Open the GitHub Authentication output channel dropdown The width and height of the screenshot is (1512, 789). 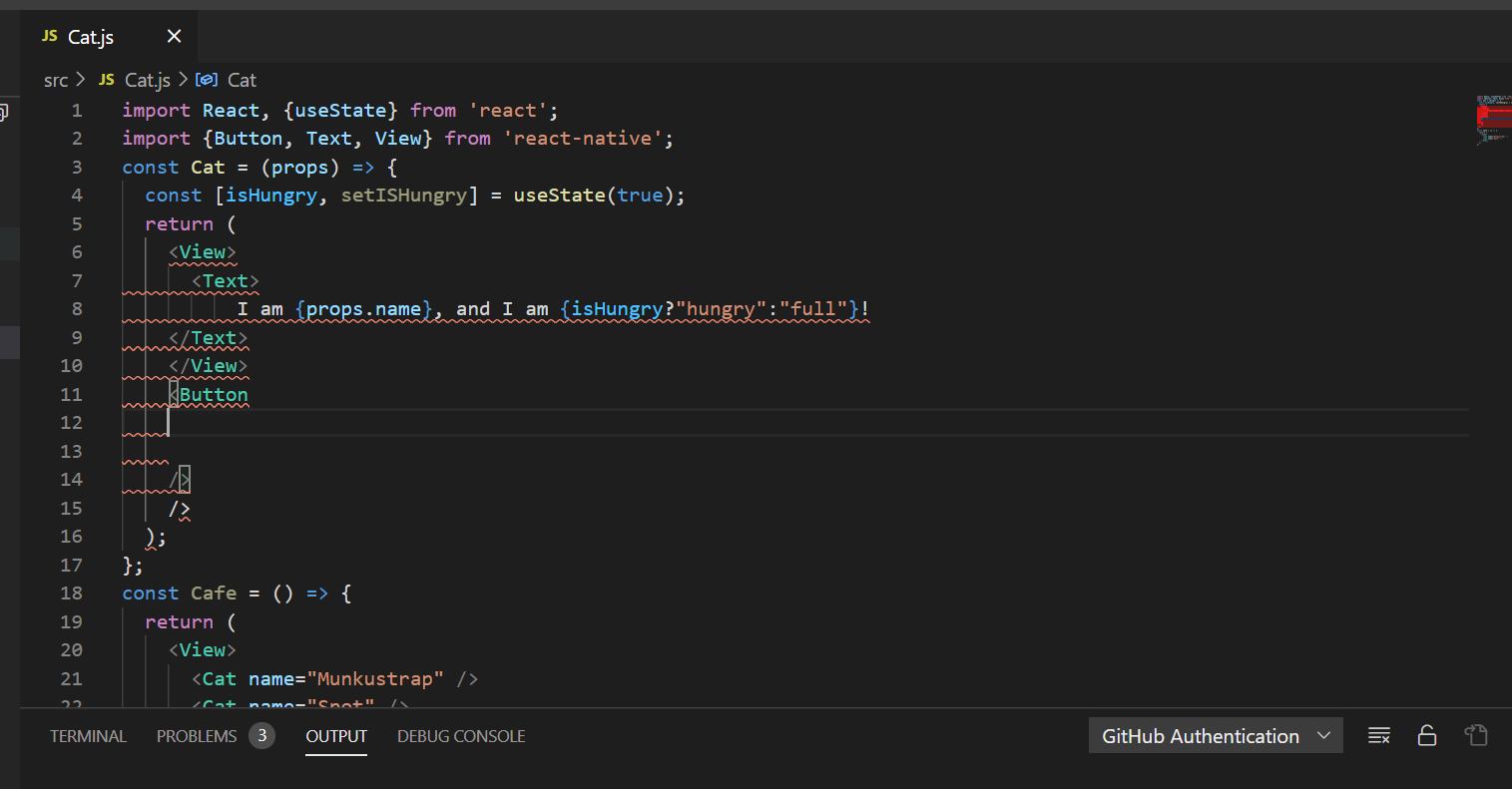pyautogui.click(x=1215, y=736)
